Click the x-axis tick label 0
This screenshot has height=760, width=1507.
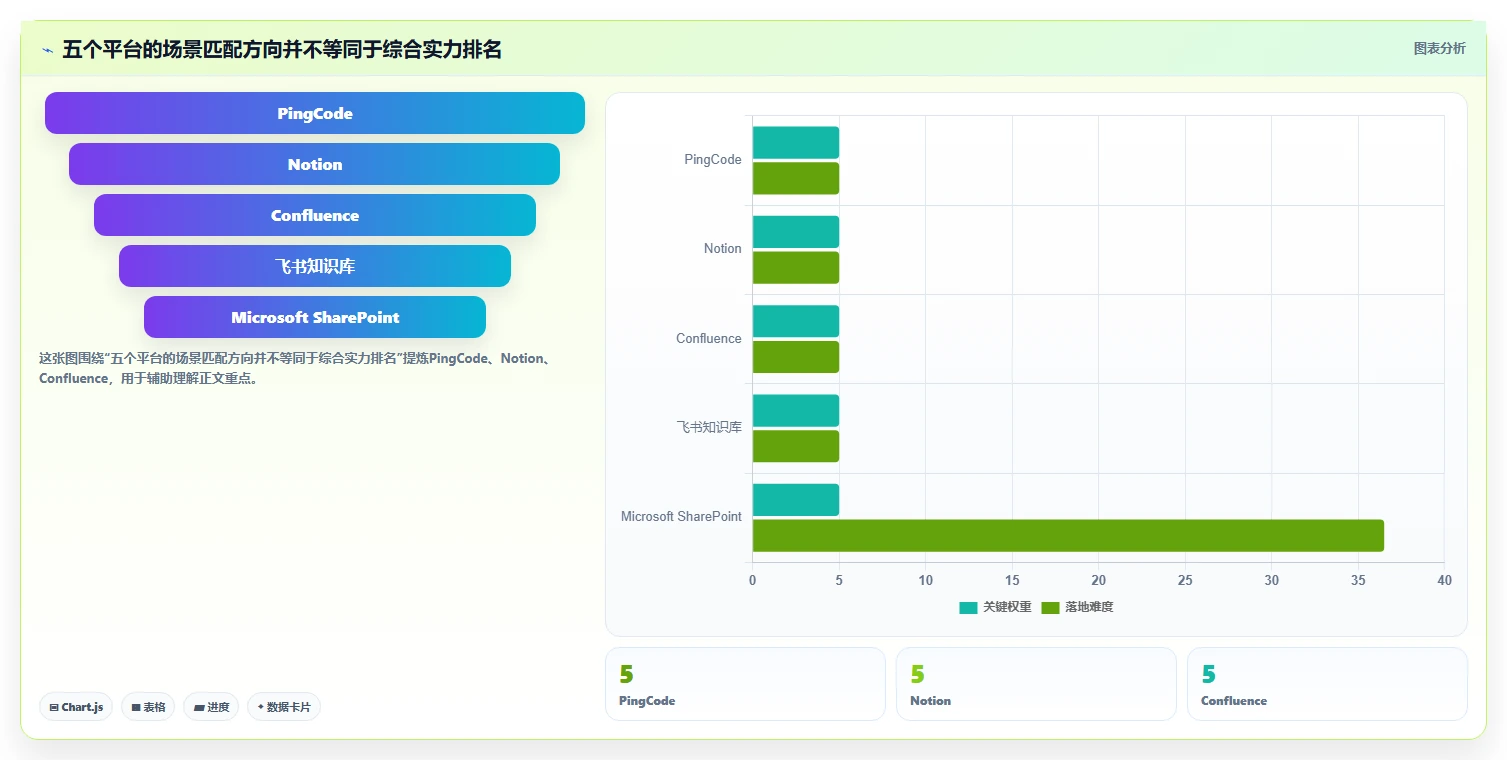752,580
